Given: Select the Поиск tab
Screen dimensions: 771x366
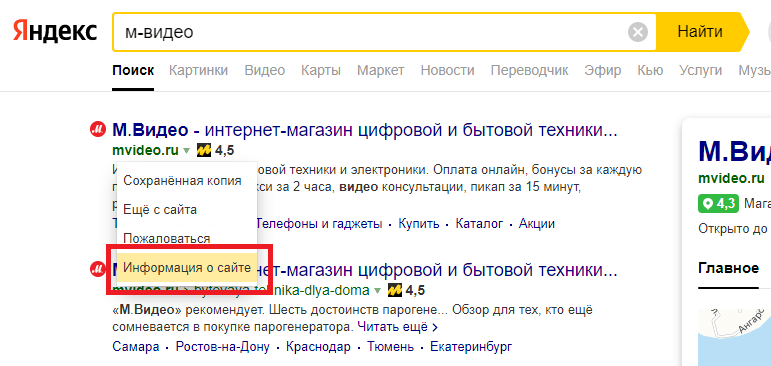Looking at the screenshot, I should click(133, 70).
